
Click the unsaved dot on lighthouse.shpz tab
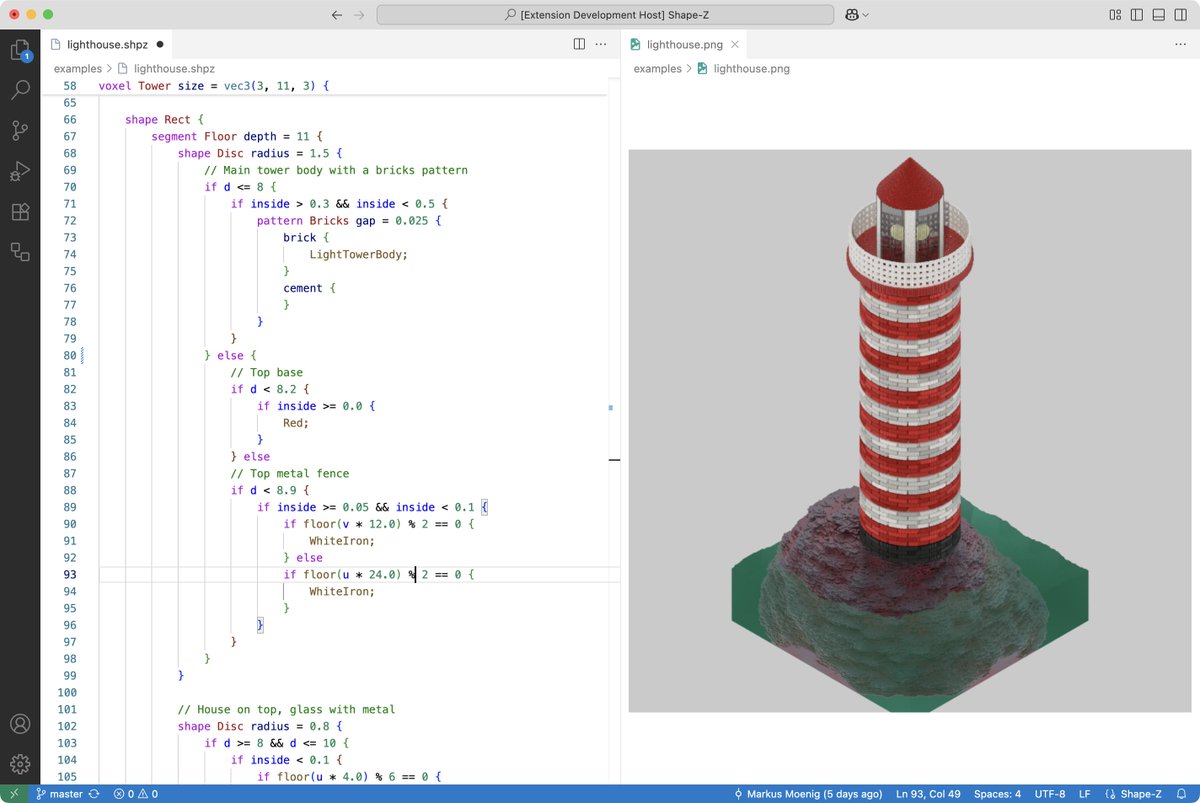pos(160,44)
